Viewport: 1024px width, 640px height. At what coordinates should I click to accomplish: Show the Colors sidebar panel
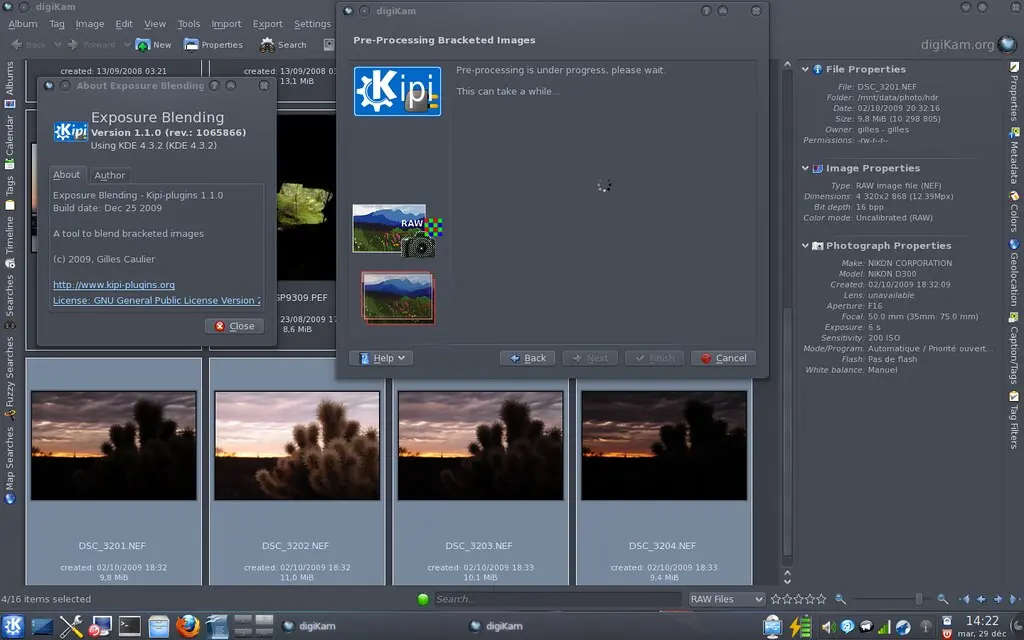click(1014, 210)
